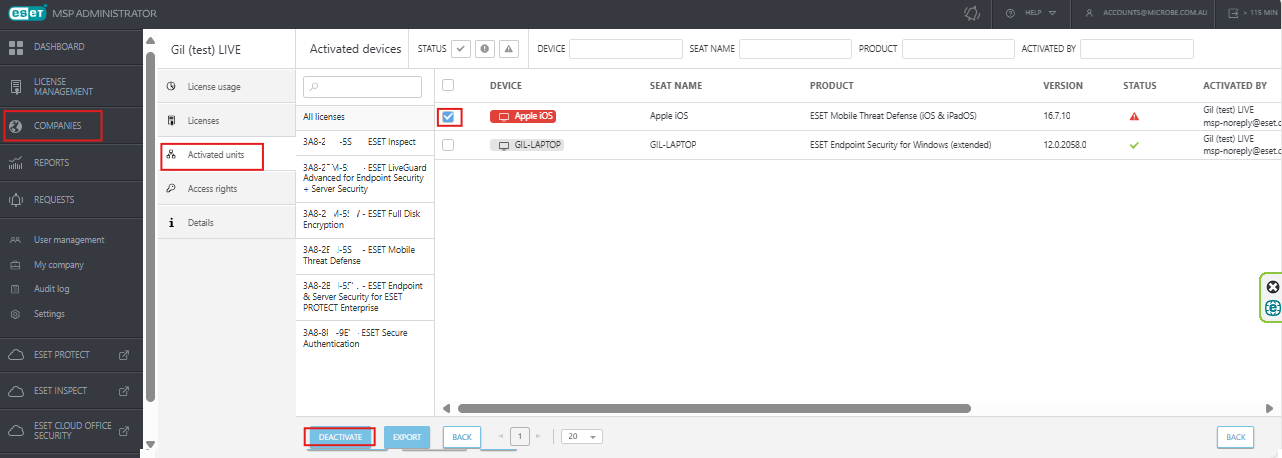1282x458 pixels.
Task: Sort by the PRODUCT column header
Action: 831,86
